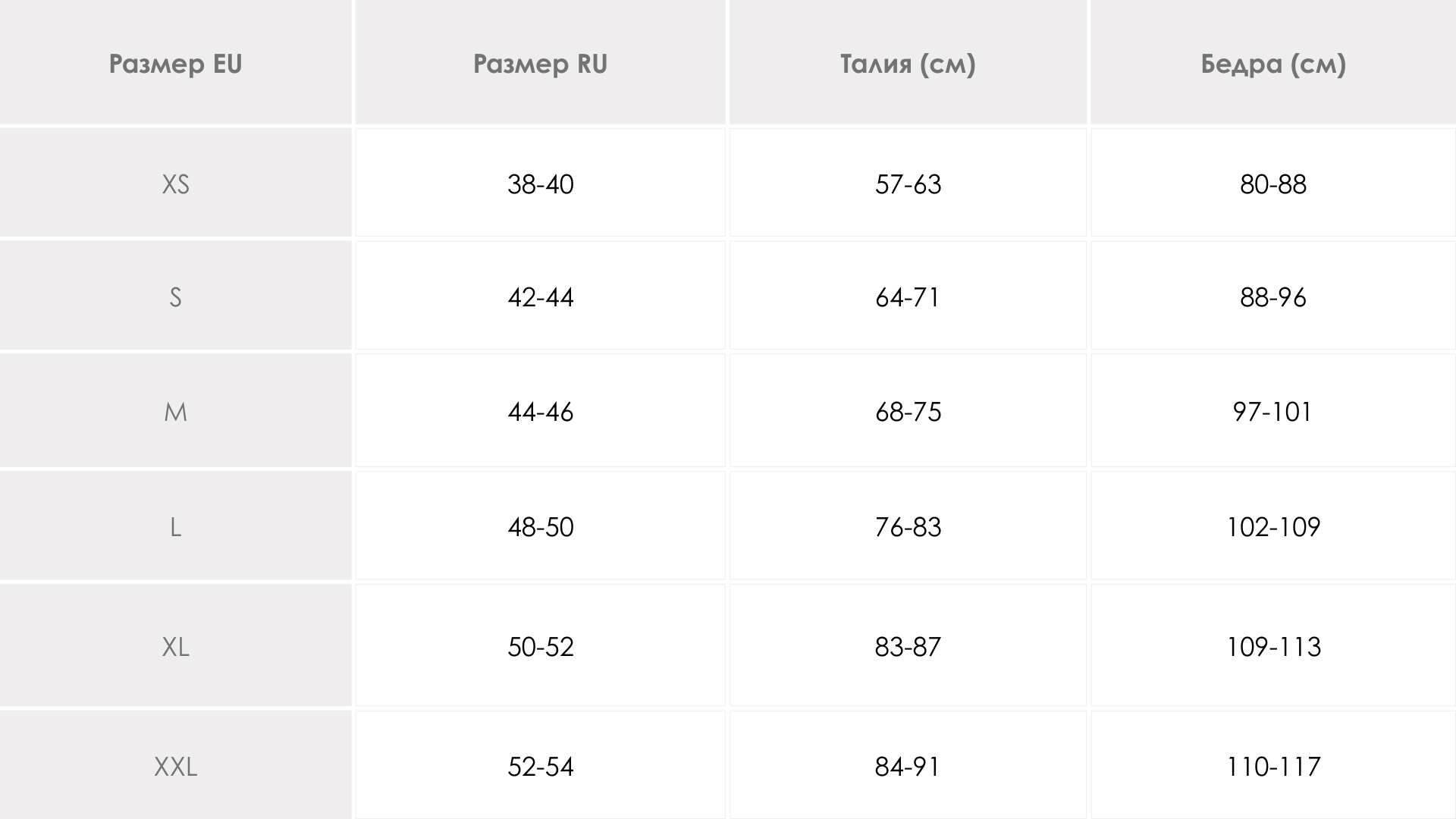Click the 102-109 hips cell

tap(1273, 527)
